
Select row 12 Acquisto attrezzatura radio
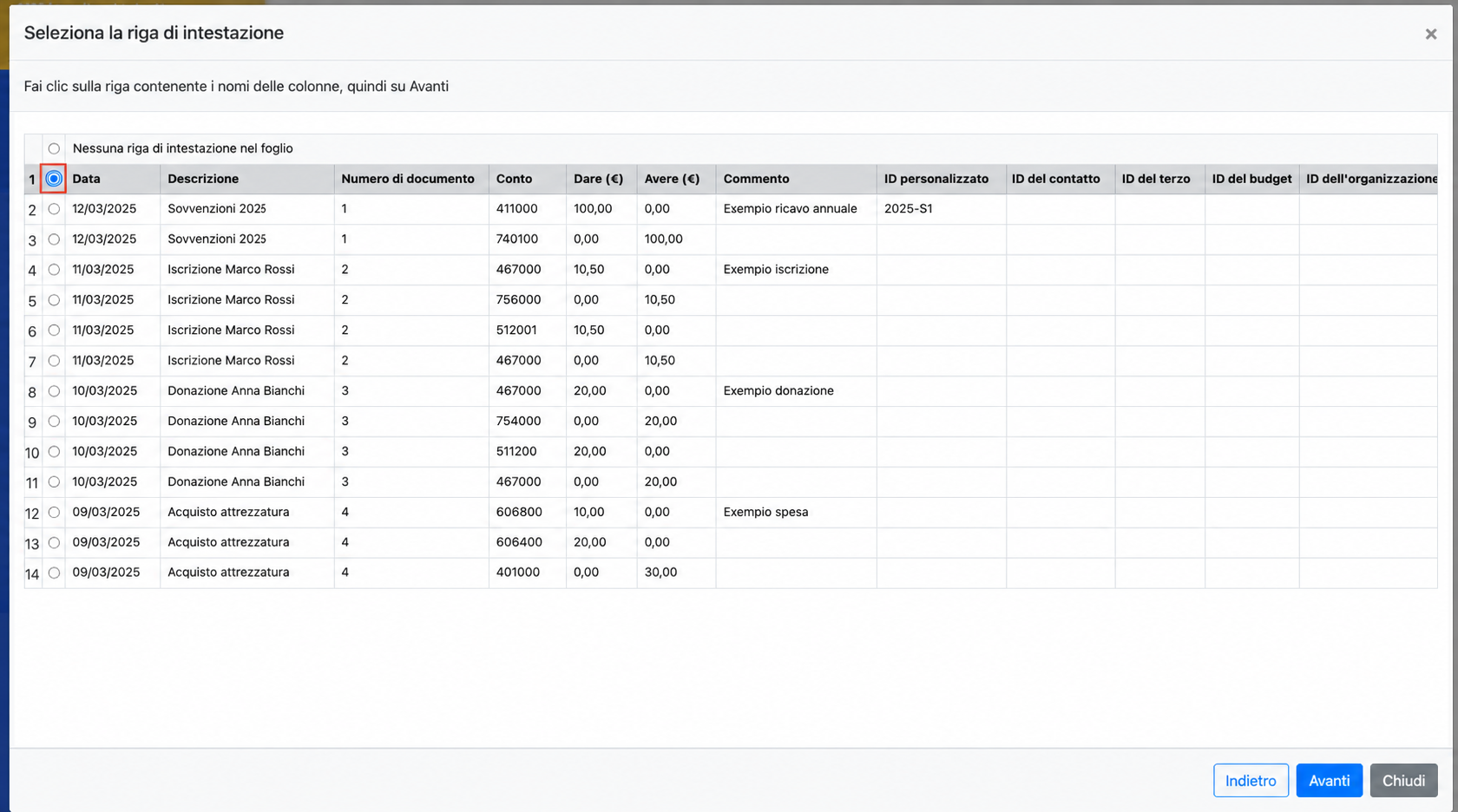(54, 513)
